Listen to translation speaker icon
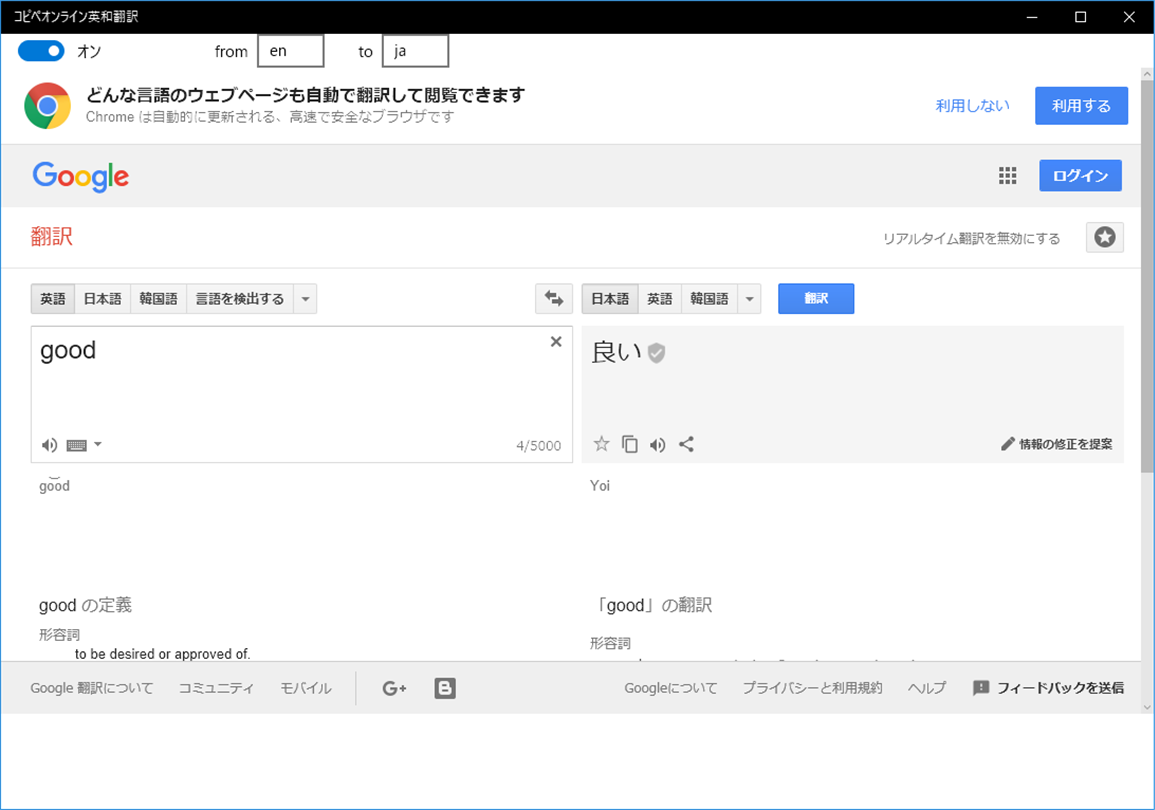This screenshot has width=1155, height=810. [658, 444]
